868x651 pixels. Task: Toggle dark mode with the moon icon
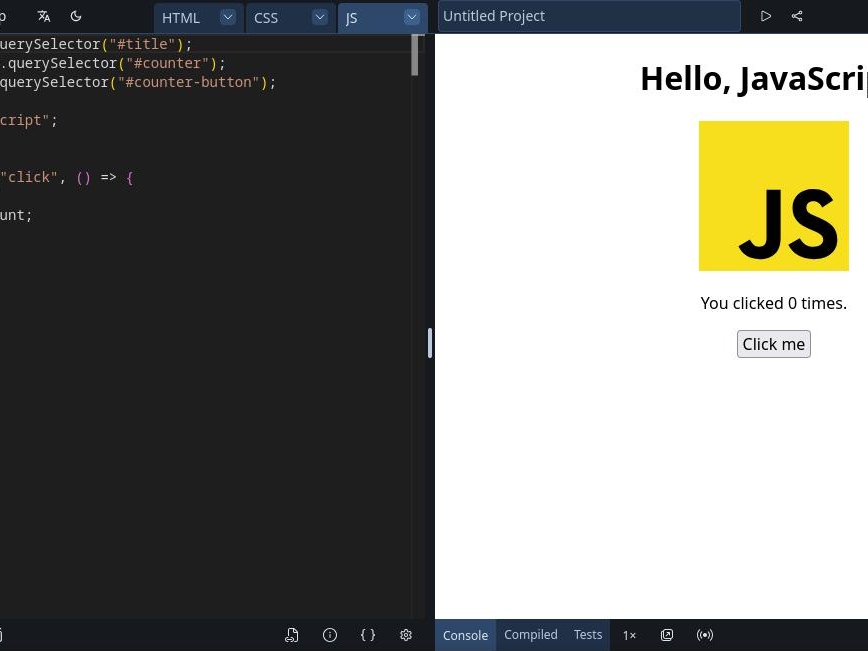point(76,16)
